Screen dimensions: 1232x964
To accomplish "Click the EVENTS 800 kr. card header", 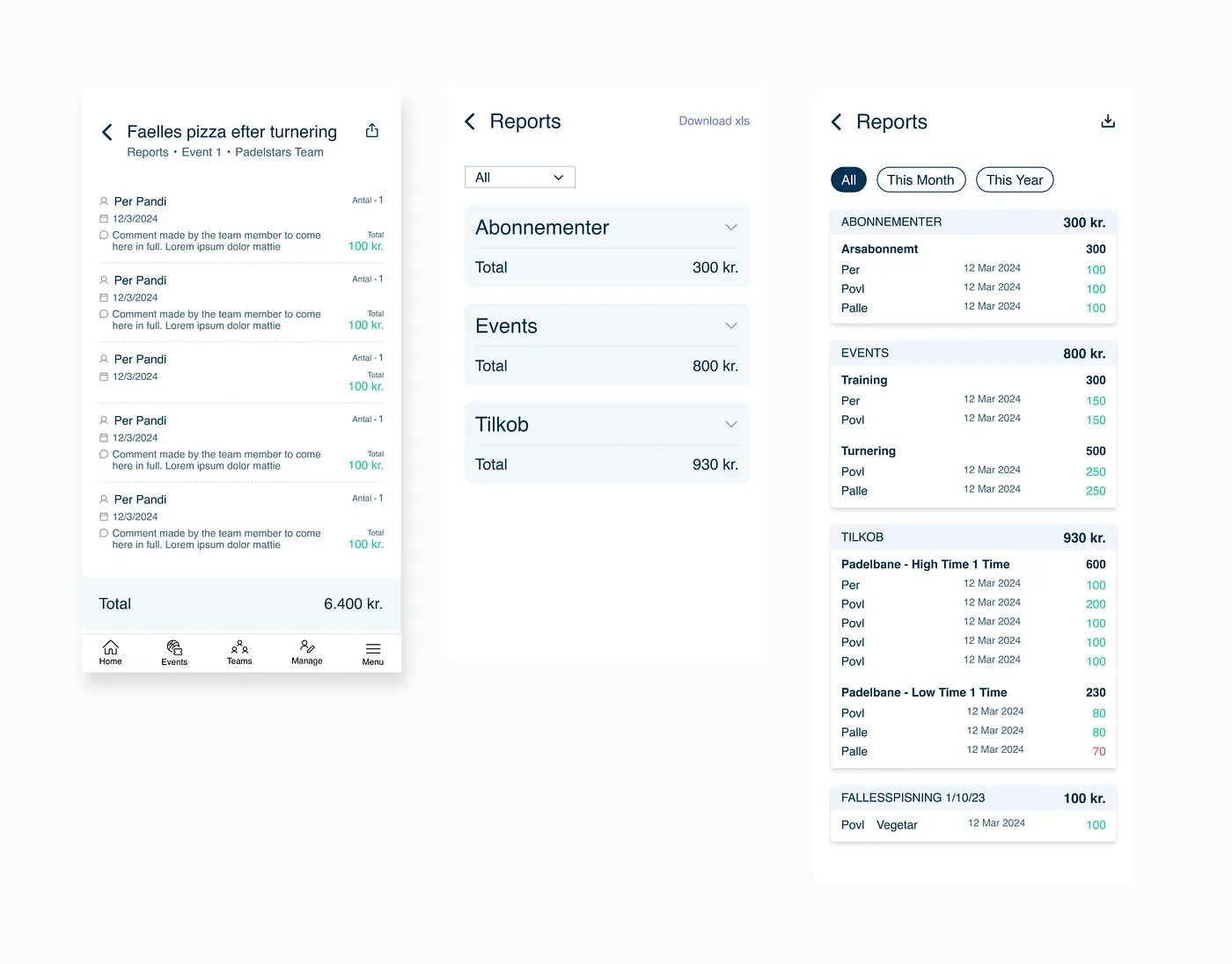I will coord(973,354).
